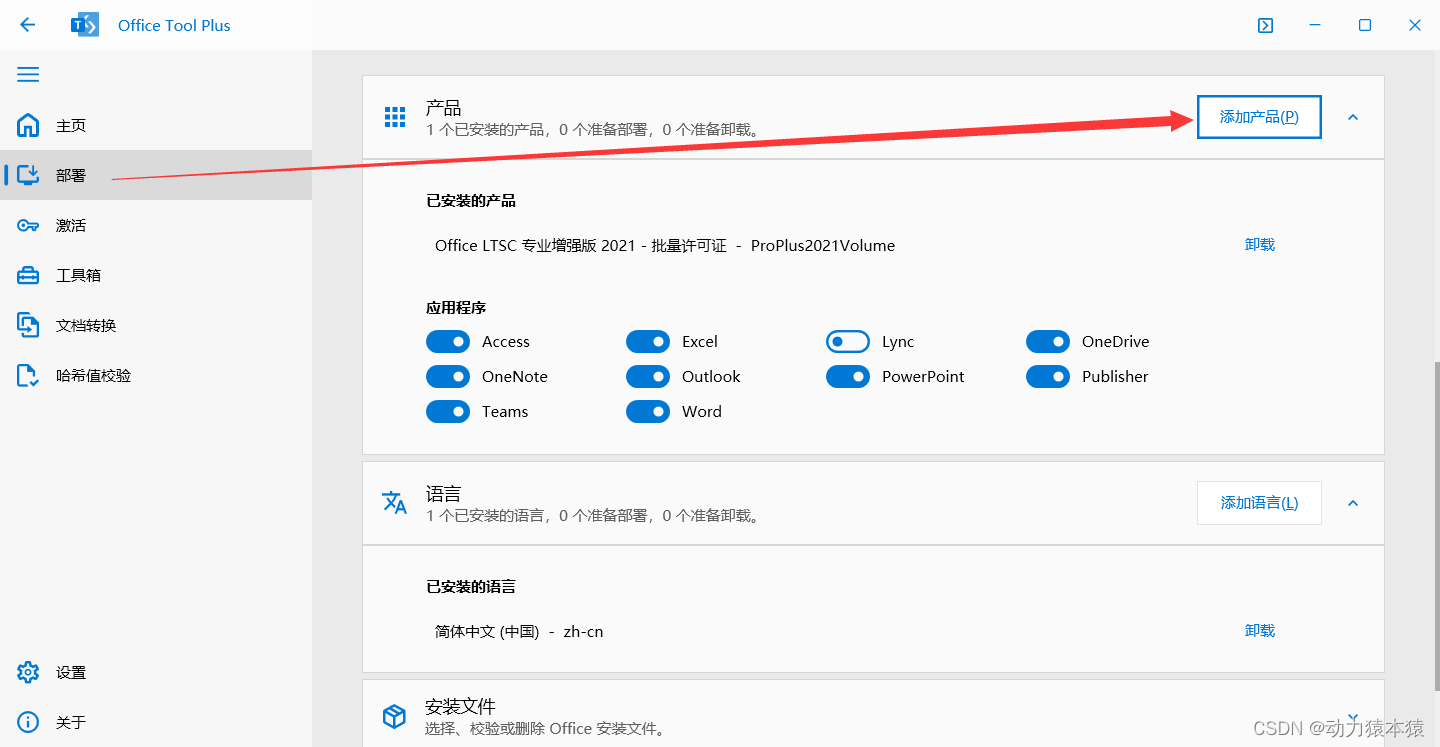The width and height of the screenshot is (1440, 747).
Task: Click the Office Tool Plus logo
Action: coord(85,25)
